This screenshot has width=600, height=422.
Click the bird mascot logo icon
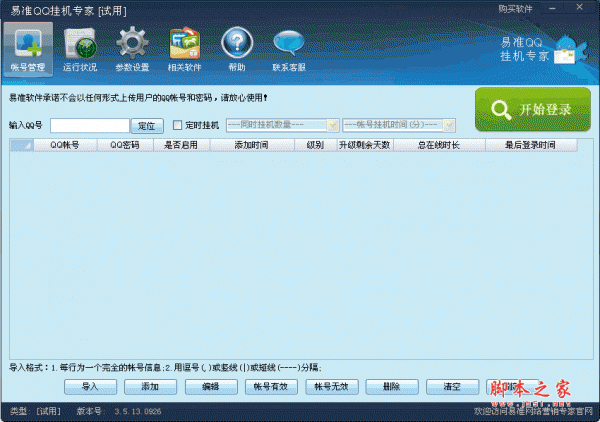pyautogui.click(x=570, y=50)
